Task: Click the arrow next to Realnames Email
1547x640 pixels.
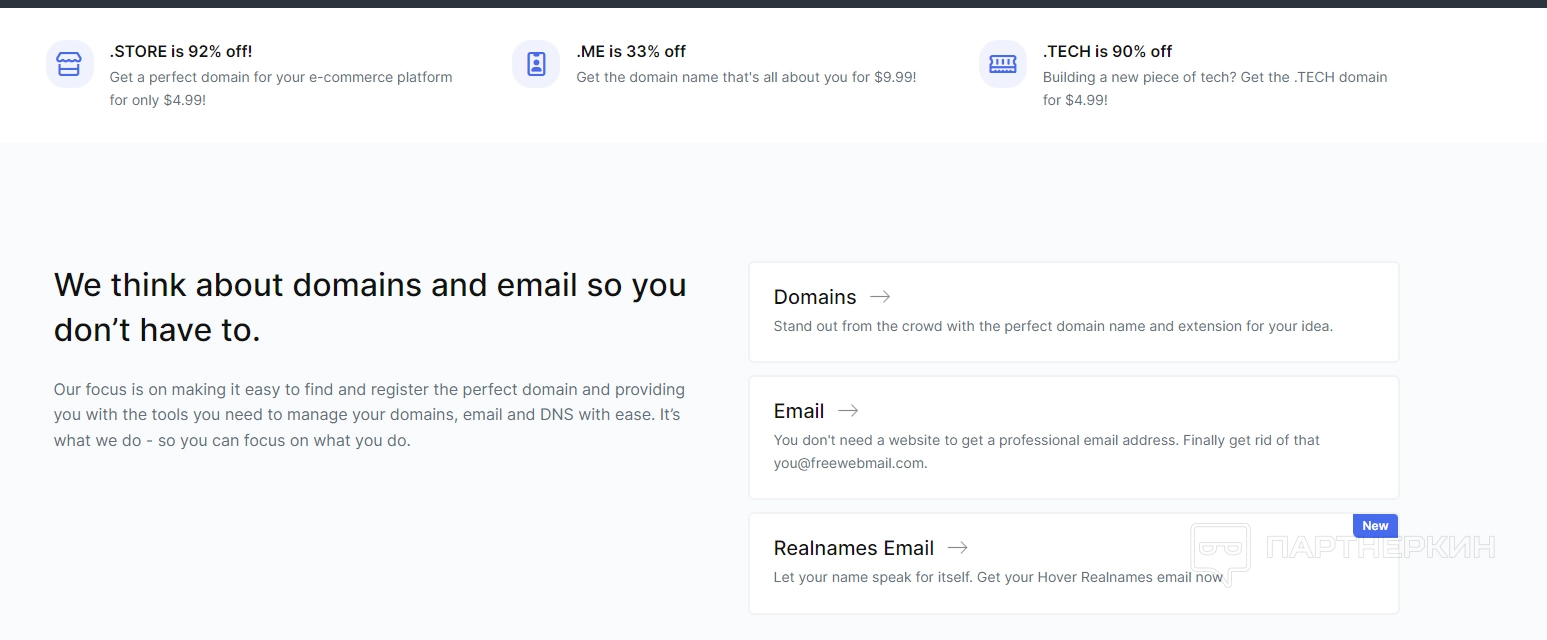Action: click(x=958, y=548)
